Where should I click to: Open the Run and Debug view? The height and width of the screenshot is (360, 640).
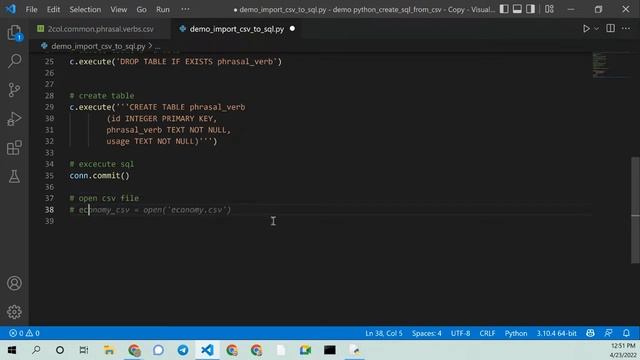click(14, 119)
